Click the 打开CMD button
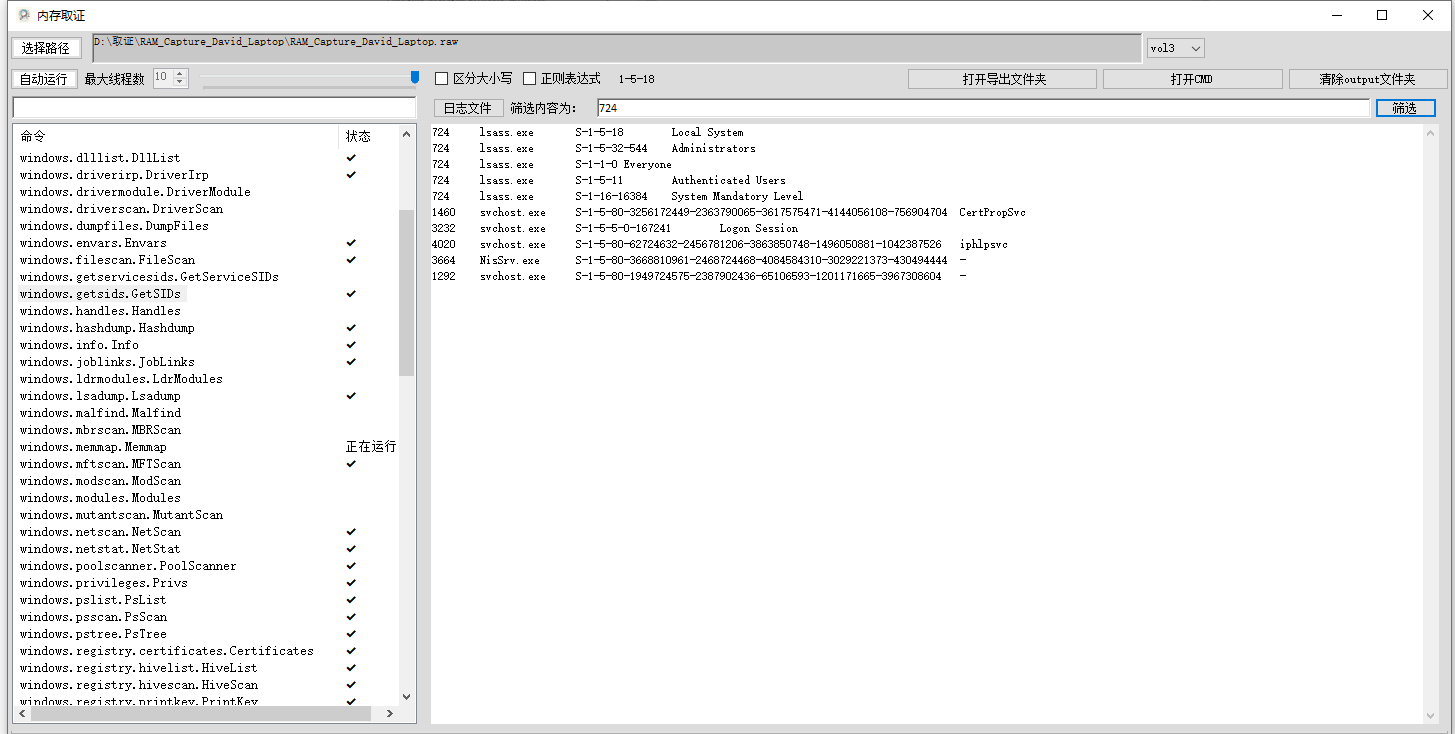The width and height of the screenshot is (1455, 734). coord(1192,79)
